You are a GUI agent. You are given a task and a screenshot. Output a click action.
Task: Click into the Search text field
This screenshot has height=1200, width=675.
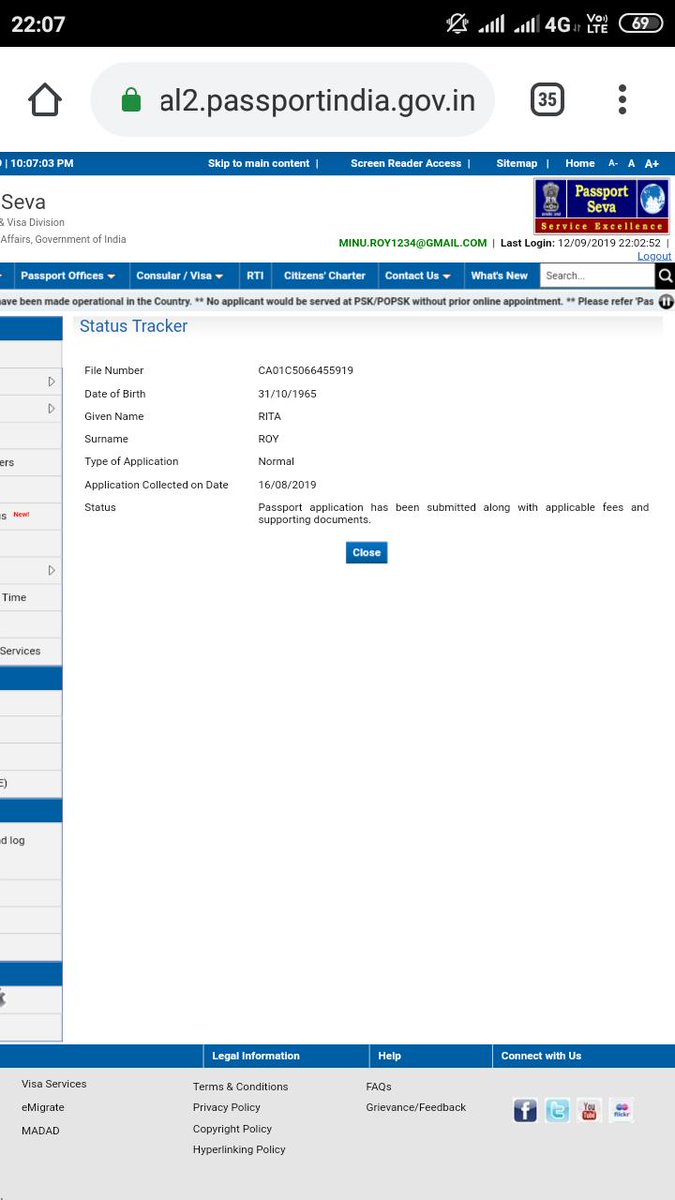pyautogui.click(x=597, y=275)
